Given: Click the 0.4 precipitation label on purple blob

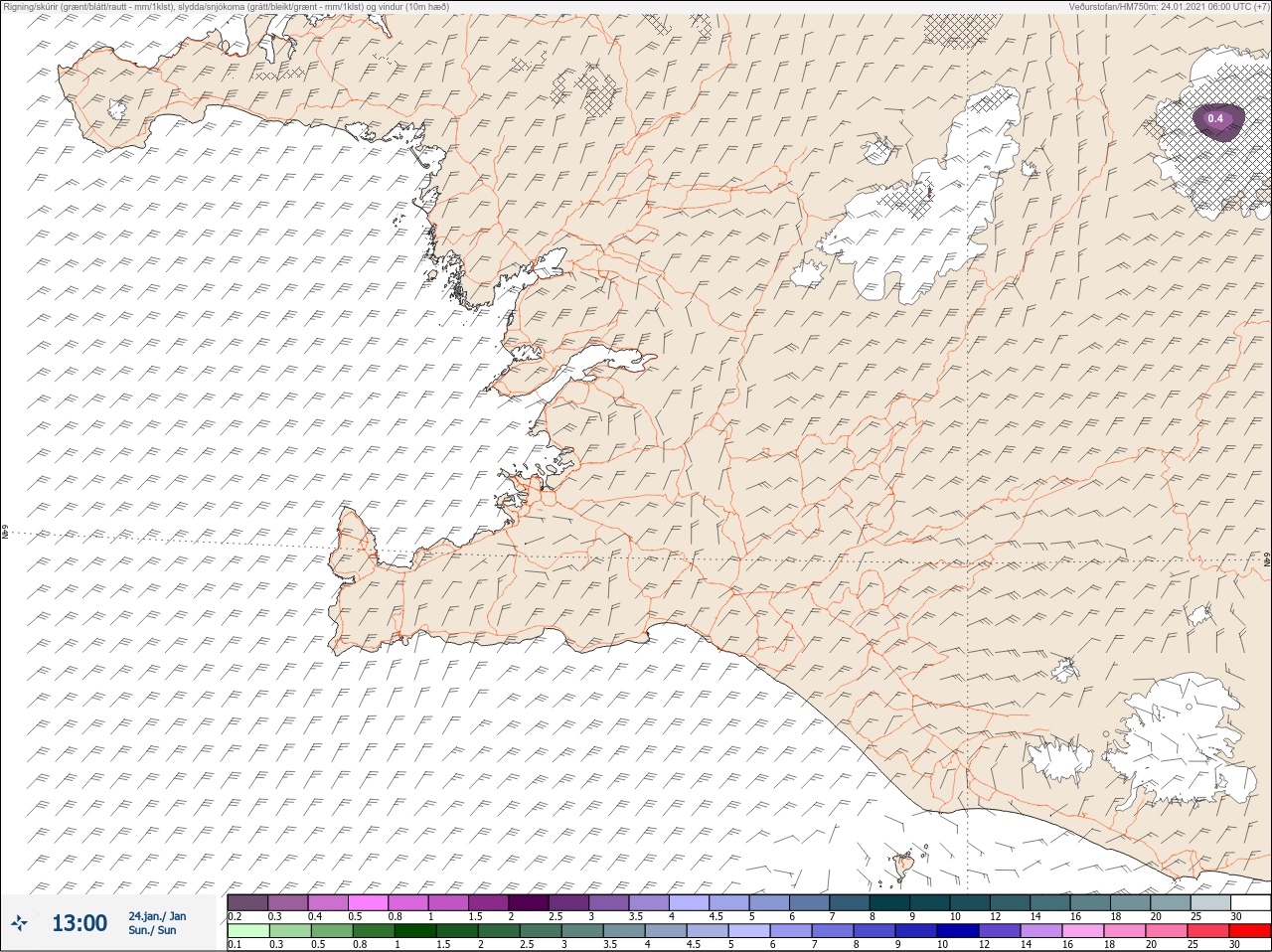Looking at the screenshot, I should click(x=1215, y=118).
